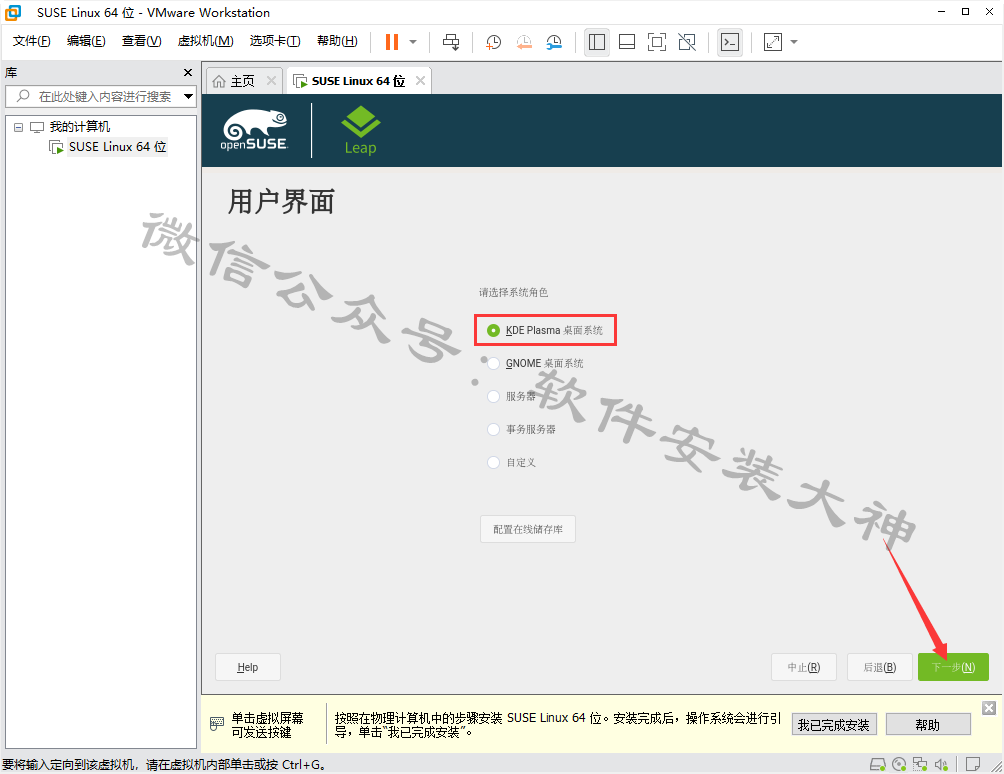Viewport: 1004px width, 774px height.
Task: Click the 配置在线储存库 button
Action: [528, 529]
